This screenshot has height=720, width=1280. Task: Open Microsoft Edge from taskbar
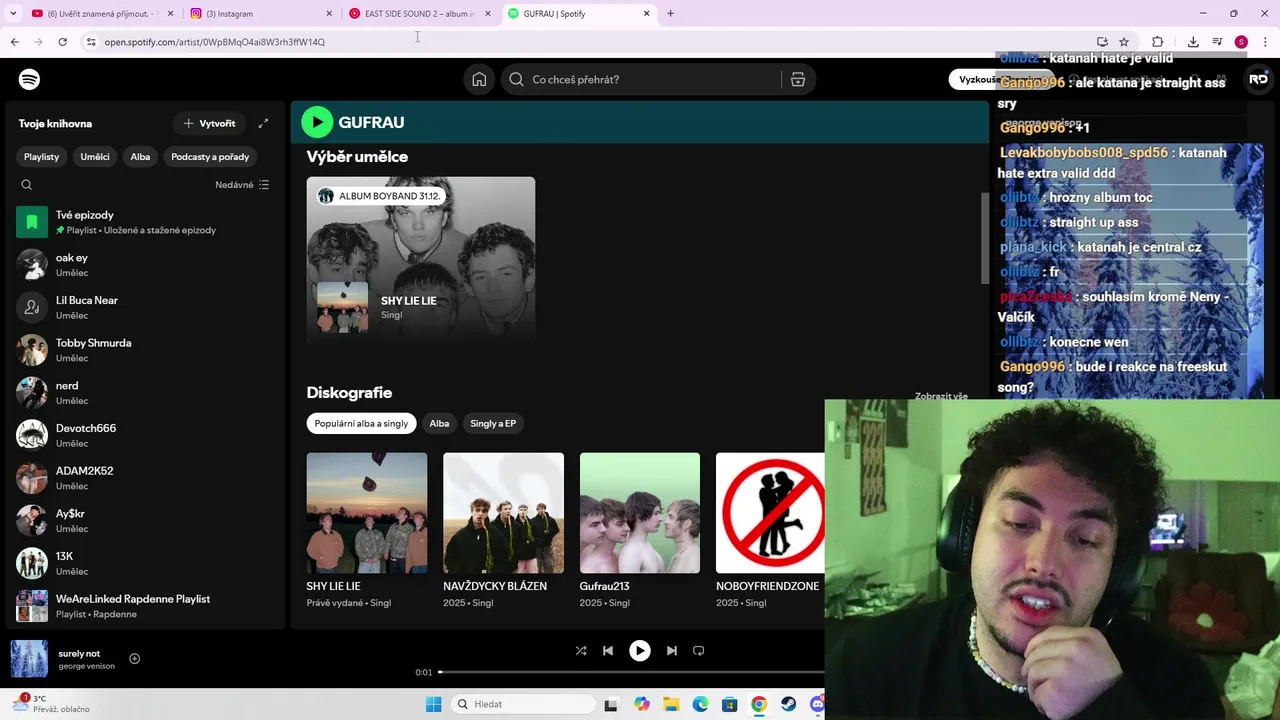coord(700,704)
